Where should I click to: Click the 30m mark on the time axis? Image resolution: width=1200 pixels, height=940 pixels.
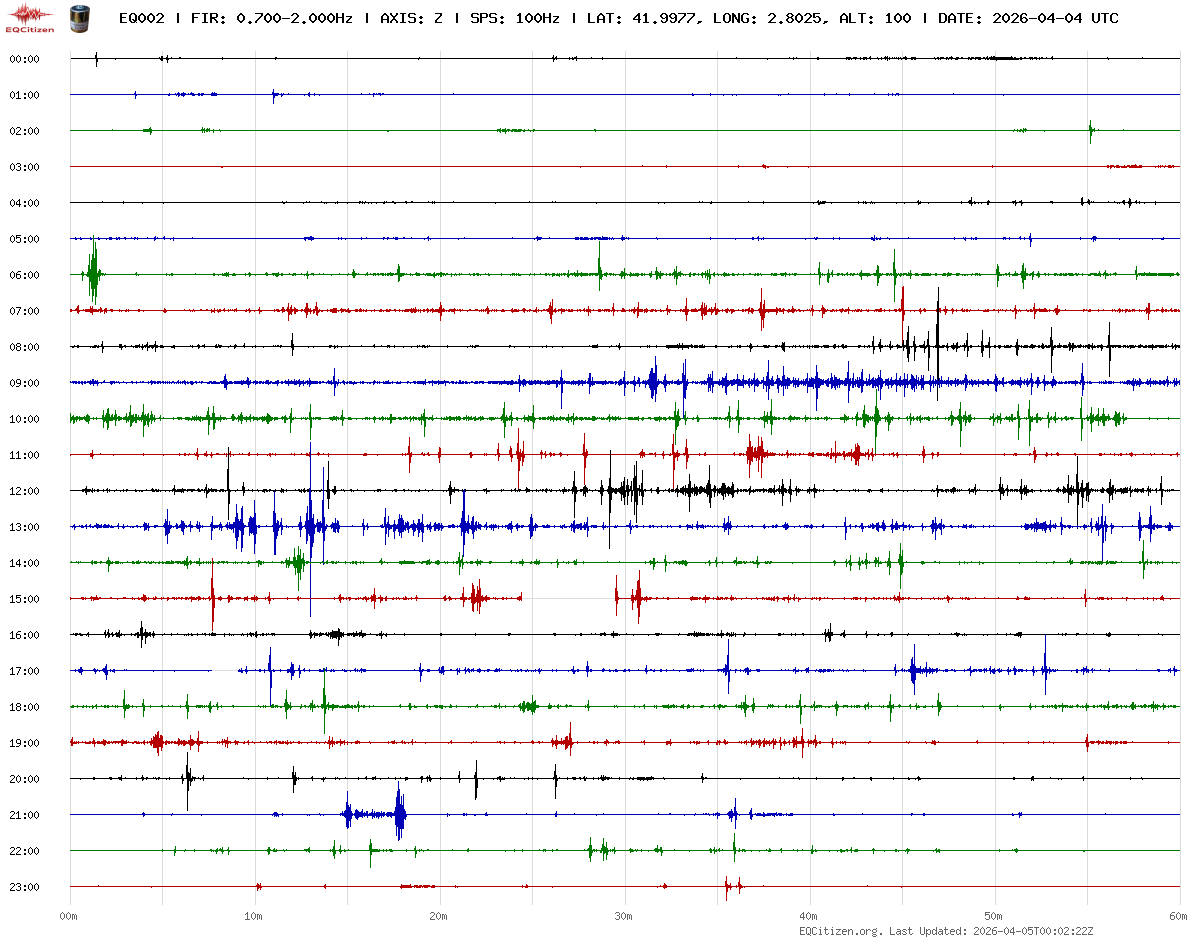point(624,916)
